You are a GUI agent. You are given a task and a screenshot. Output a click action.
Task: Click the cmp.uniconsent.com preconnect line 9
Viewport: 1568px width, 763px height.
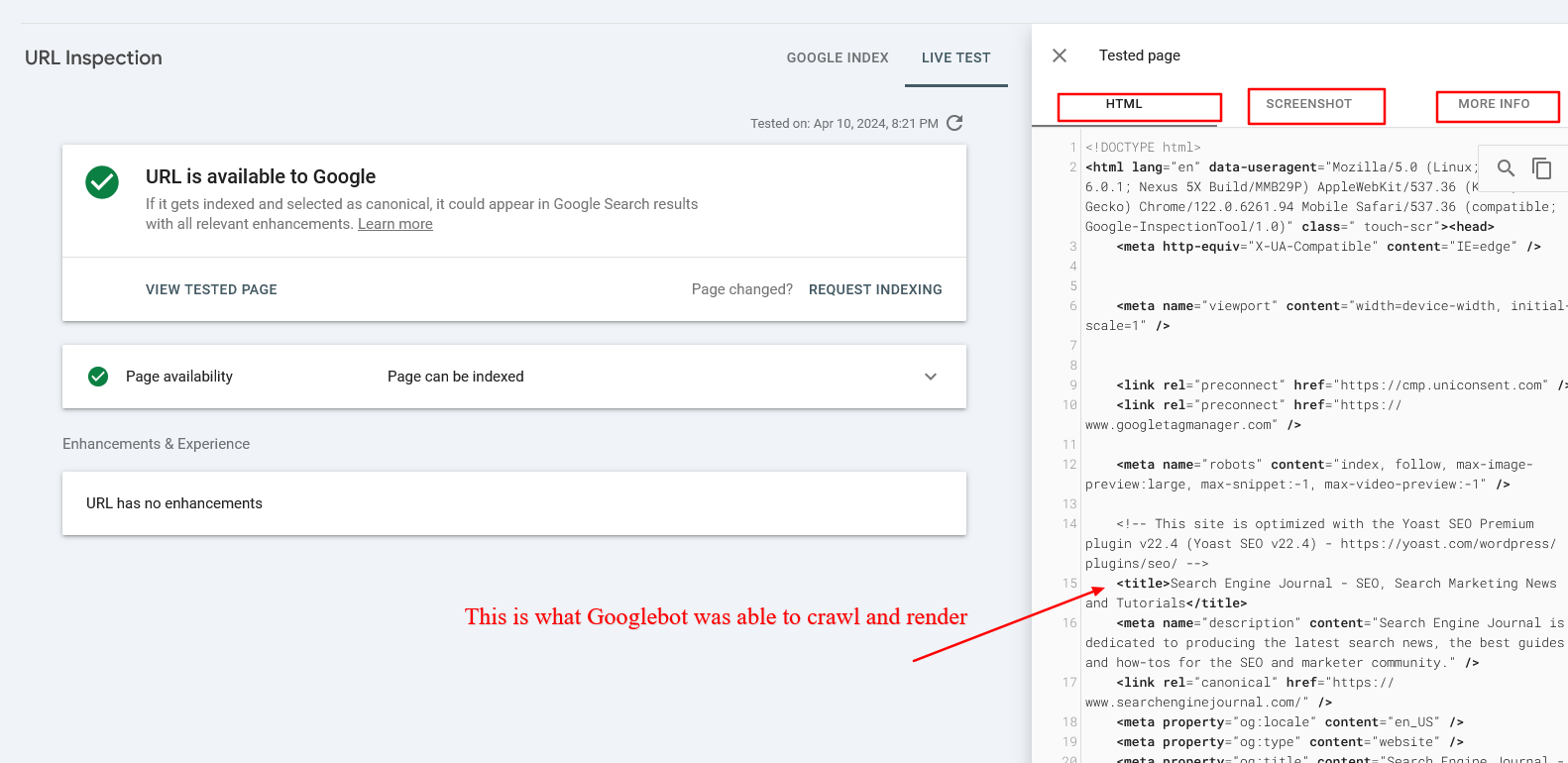click(x=1342, y=385)
